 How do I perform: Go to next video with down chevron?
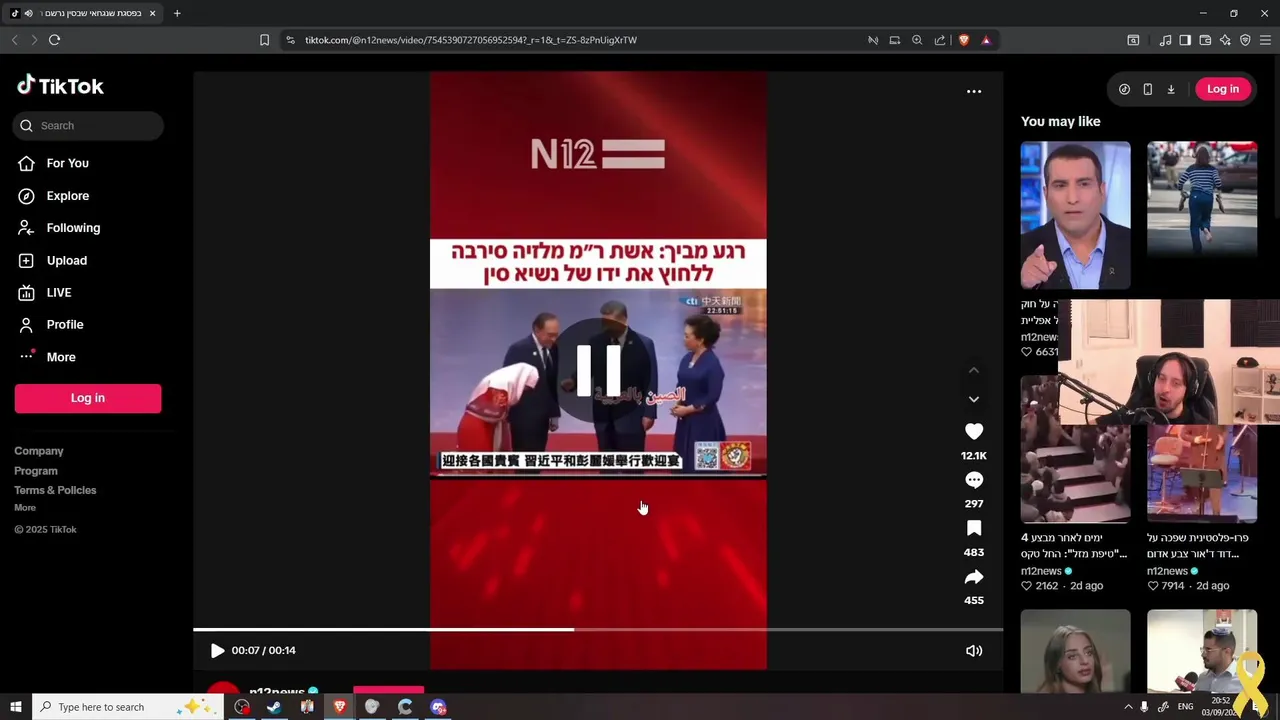pyautogui.click(x=974, y=399)
